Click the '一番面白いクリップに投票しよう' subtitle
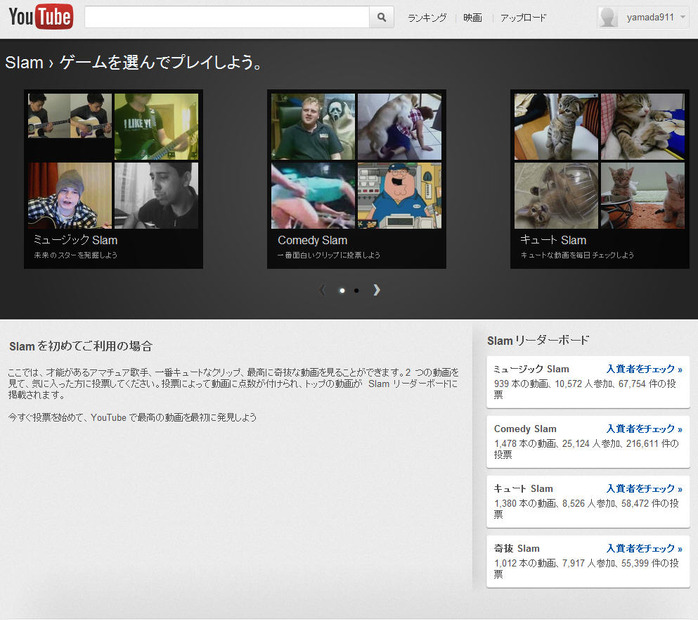The width and height of the screenshot is (698, 620). point(329,255)
